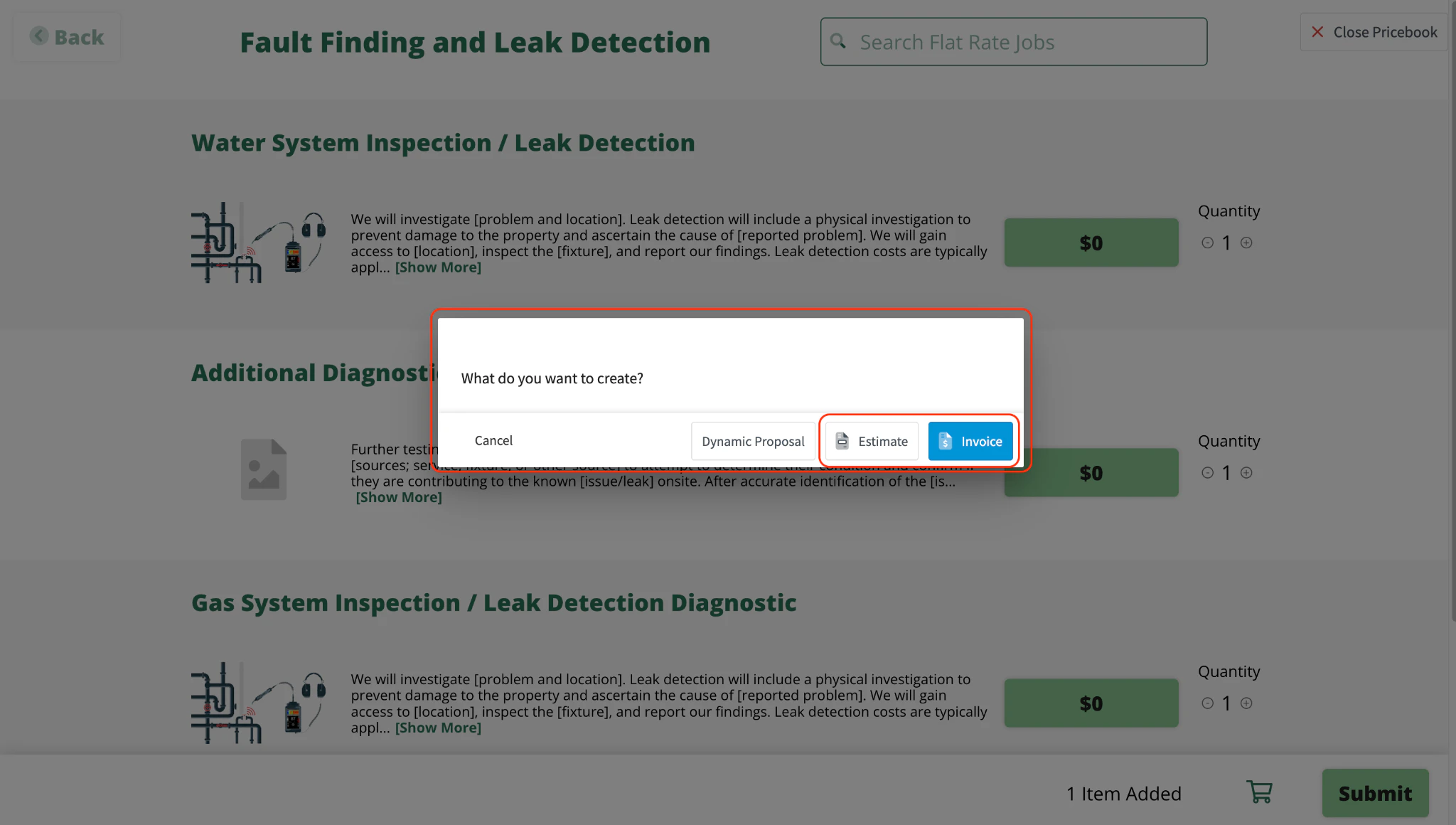The width and height of the screenshot is (1456, 825).
Task: Click the red X icon beside Close Pricebook
Action: click(x=1317, y=32)
